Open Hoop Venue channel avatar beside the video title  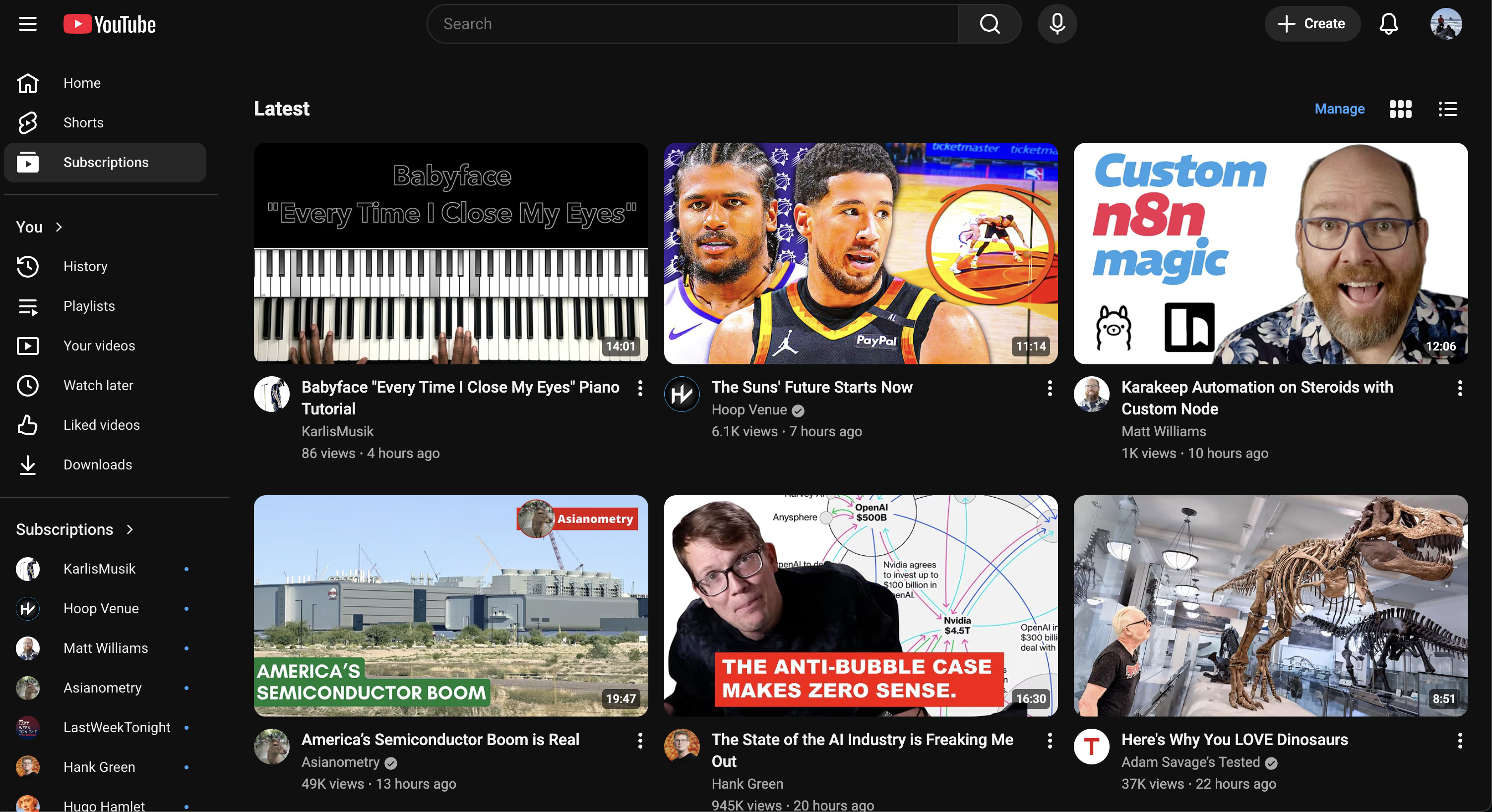[681, 395]
